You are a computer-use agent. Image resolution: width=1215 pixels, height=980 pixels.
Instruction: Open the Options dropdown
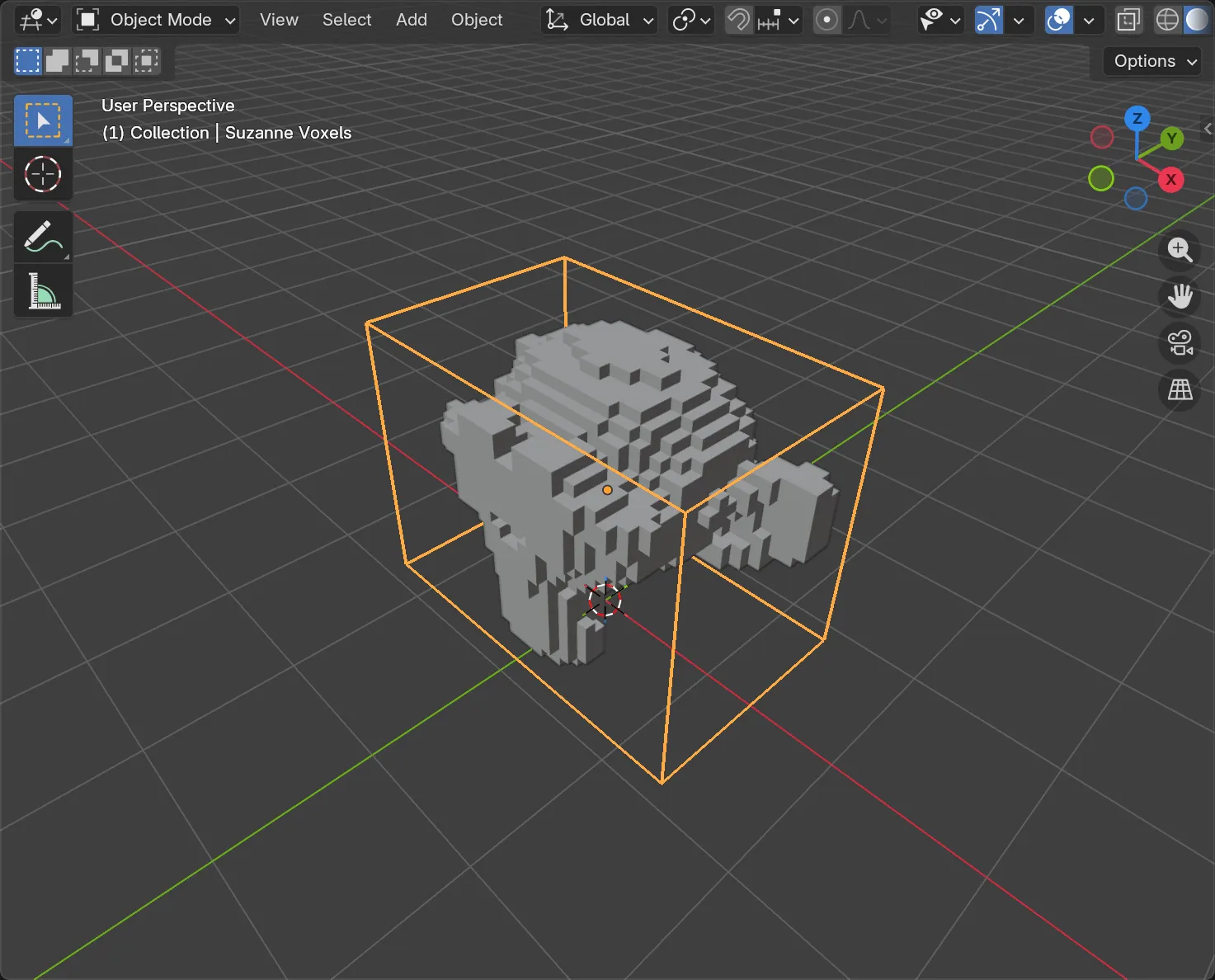[x=1152, y=61]
